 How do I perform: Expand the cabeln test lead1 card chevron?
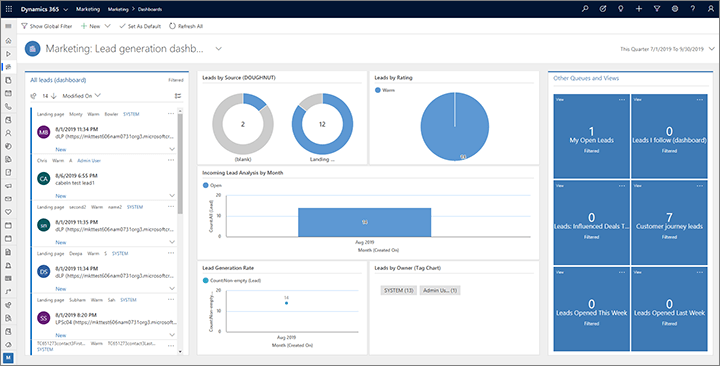(172, 196)
